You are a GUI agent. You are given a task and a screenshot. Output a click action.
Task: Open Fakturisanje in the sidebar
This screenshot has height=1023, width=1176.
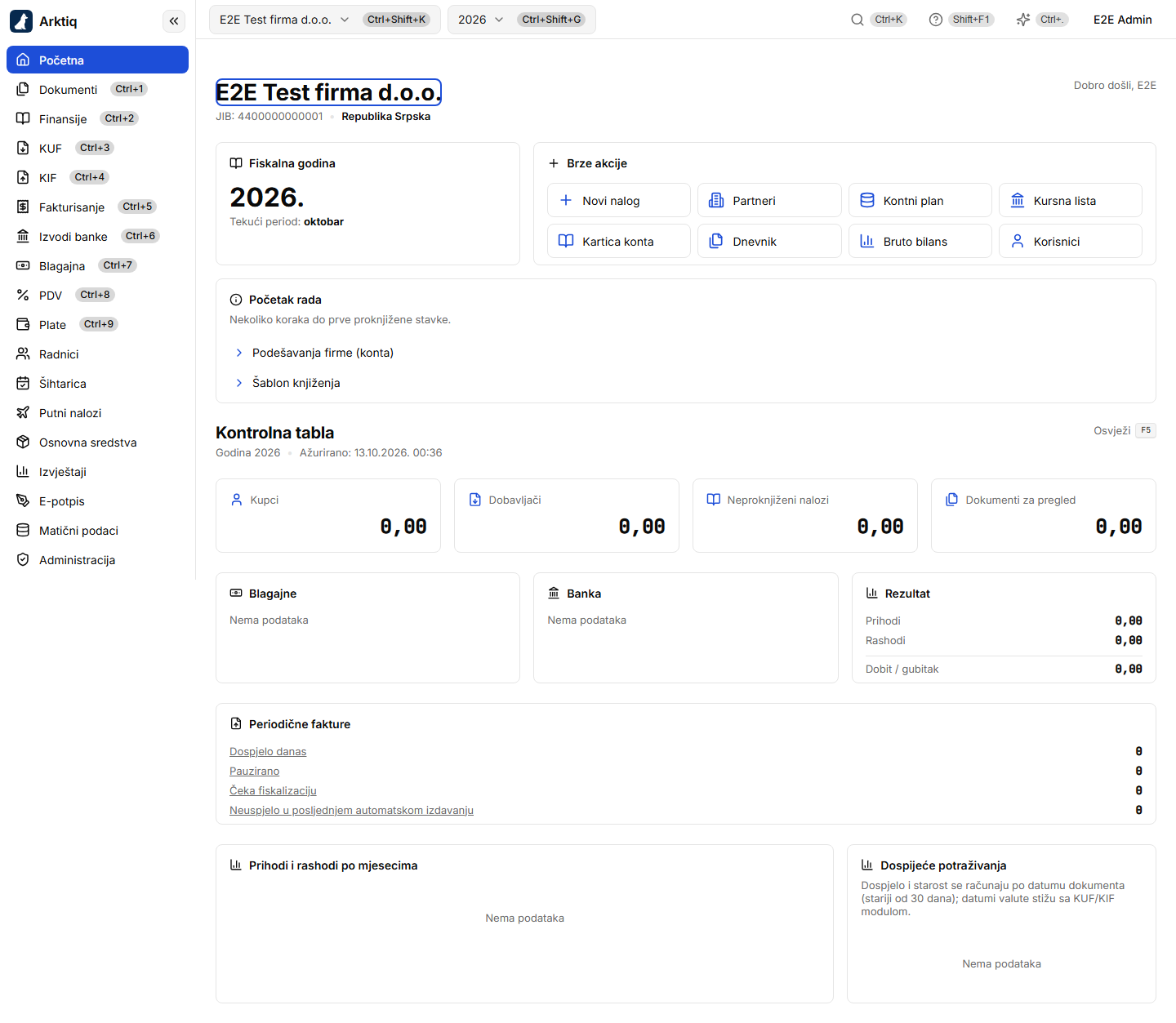click(97, 207)
